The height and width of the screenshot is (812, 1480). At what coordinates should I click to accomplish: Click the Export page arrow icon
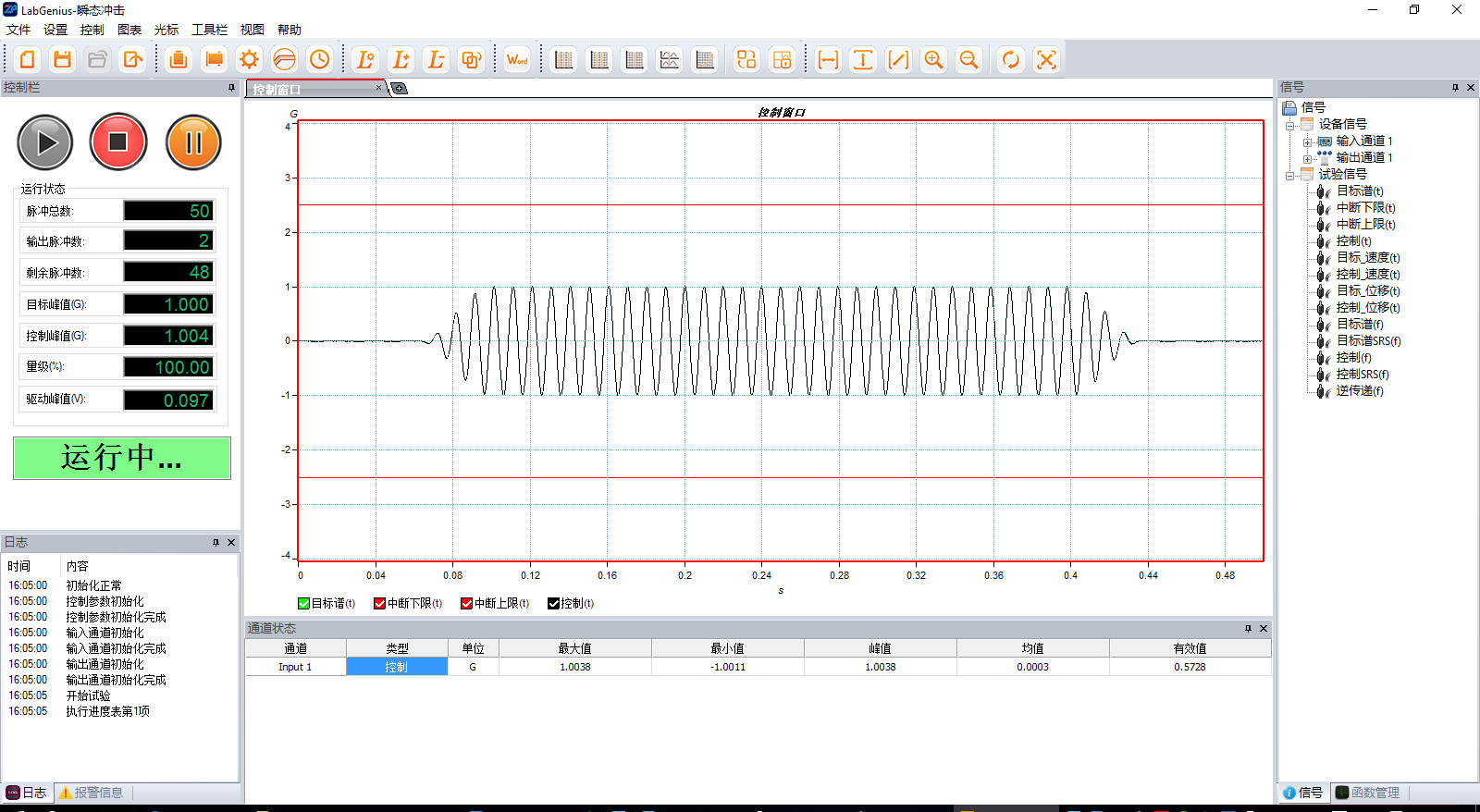click(133, 60)
